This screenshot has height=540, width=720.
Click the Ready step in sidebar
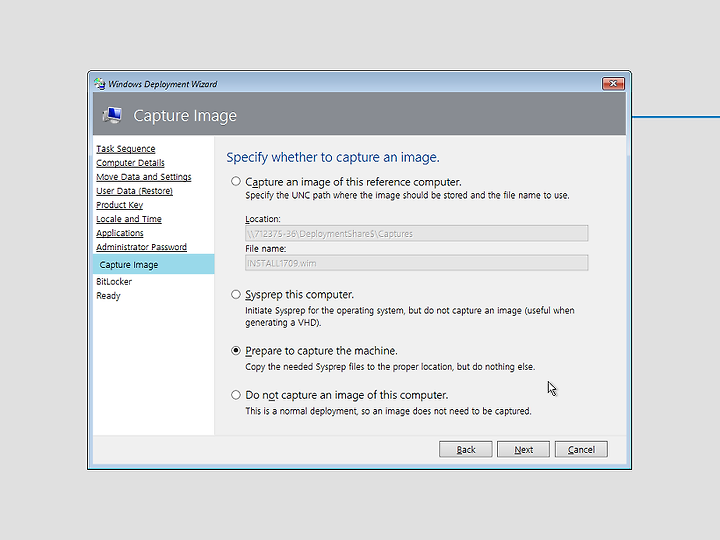point(108,296)
